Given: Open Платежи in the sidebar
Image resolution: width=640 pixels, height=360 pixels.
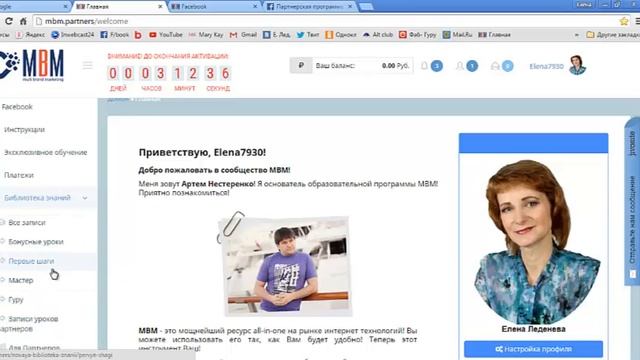Looking at the screenshot, I should pos(19,175).
